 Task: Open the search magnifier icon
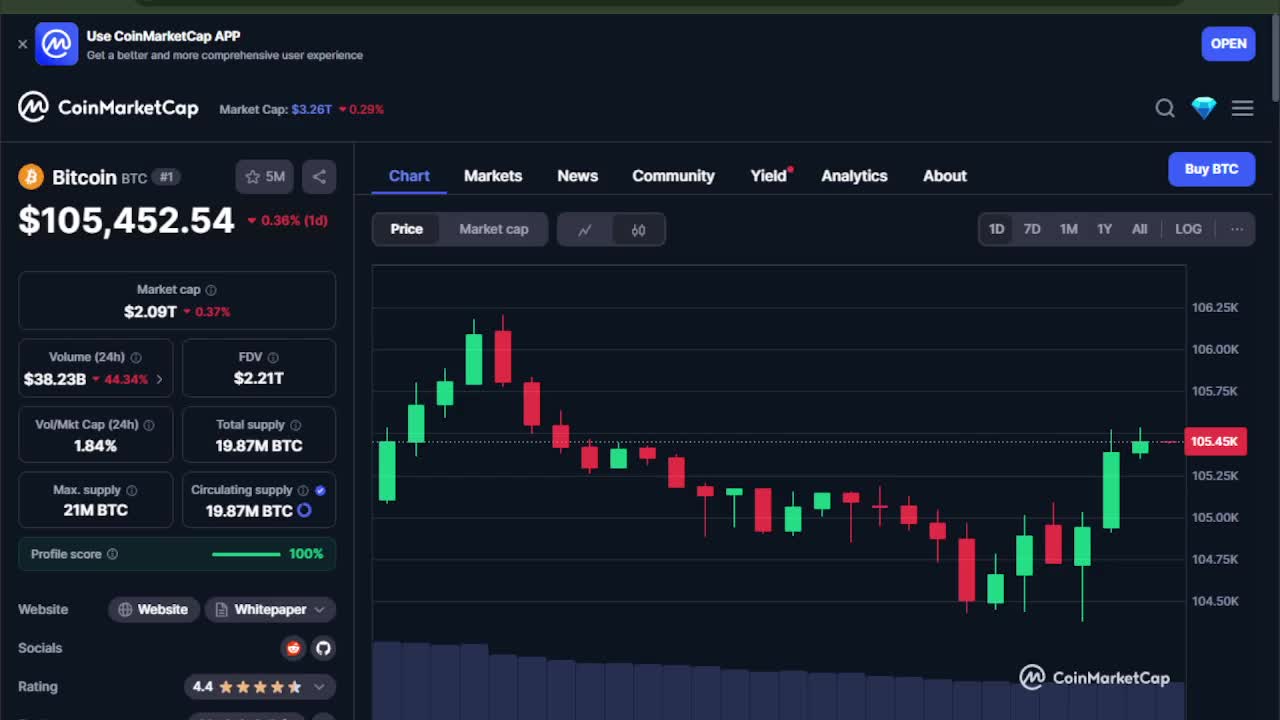coord(1165,108)
